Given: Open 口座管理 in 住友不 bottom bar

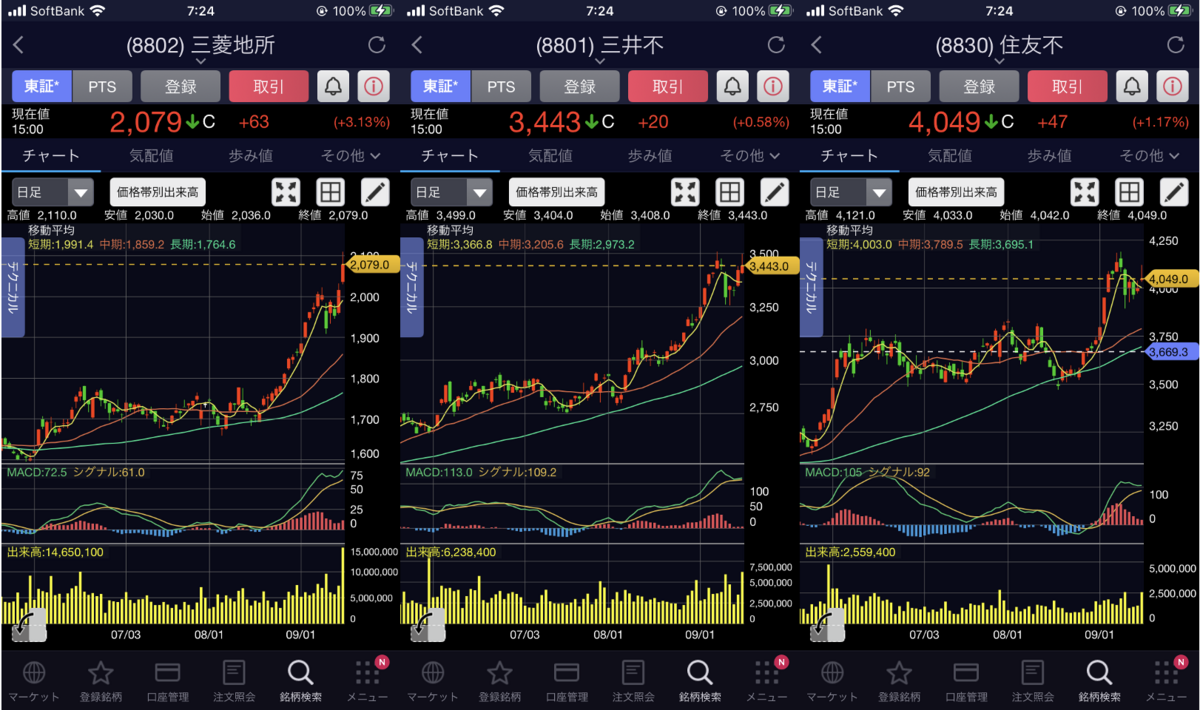Looking at the screenshot, I should [x=965, y=681].
